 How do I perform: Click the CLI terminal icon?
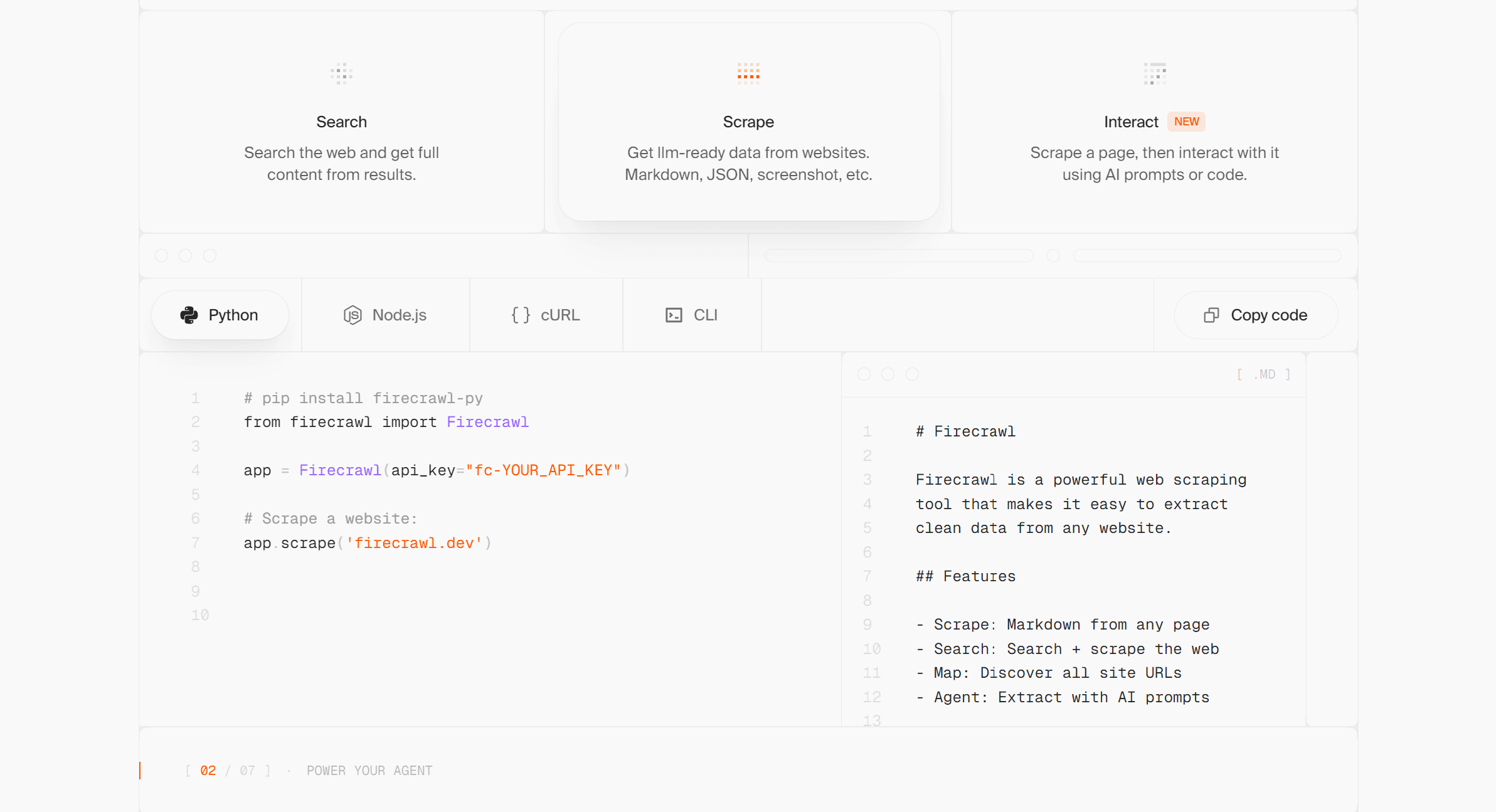674,315
